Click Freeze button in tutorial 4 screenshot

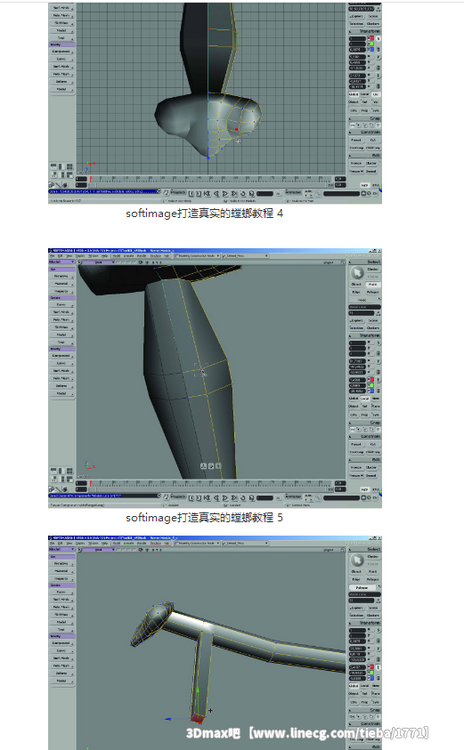point(356,163)
